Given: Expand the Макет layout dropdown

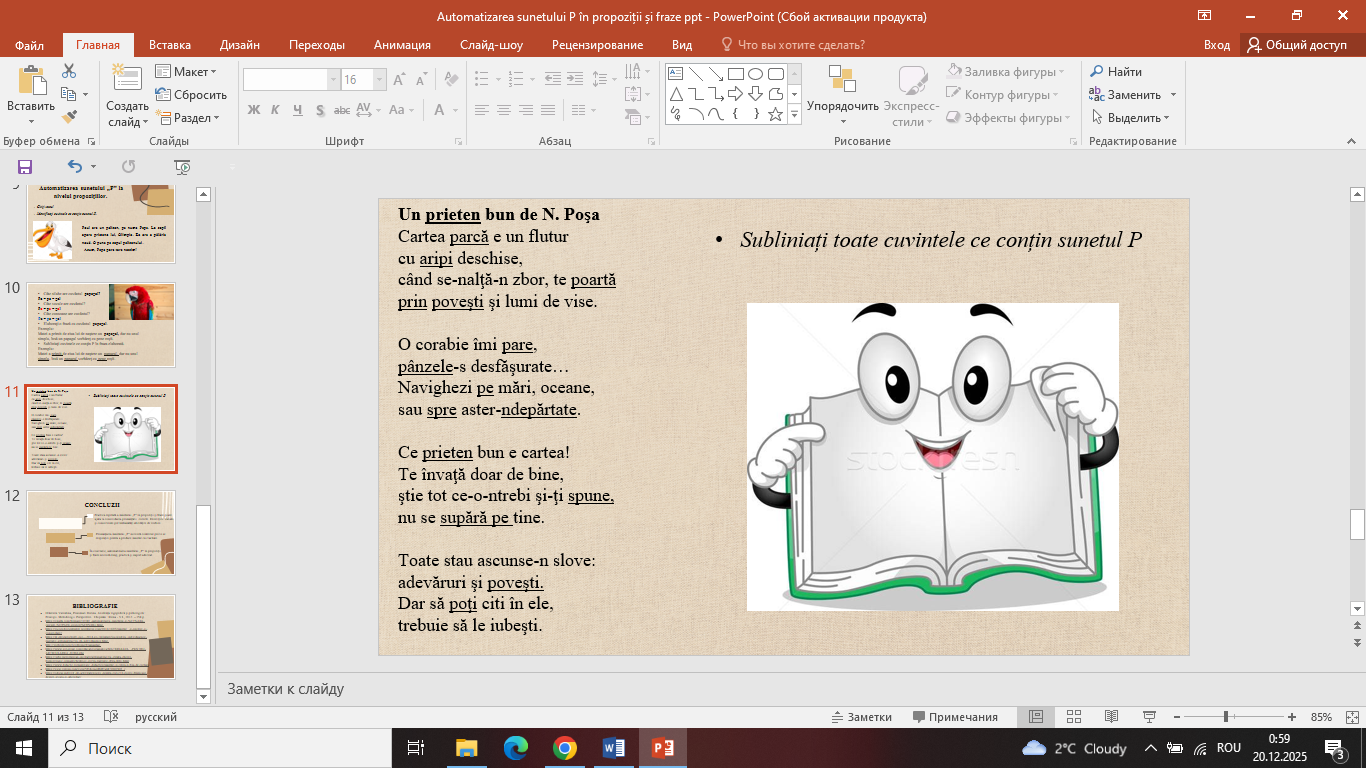Looking at the screenshot, I should click(x=186, y=72).
